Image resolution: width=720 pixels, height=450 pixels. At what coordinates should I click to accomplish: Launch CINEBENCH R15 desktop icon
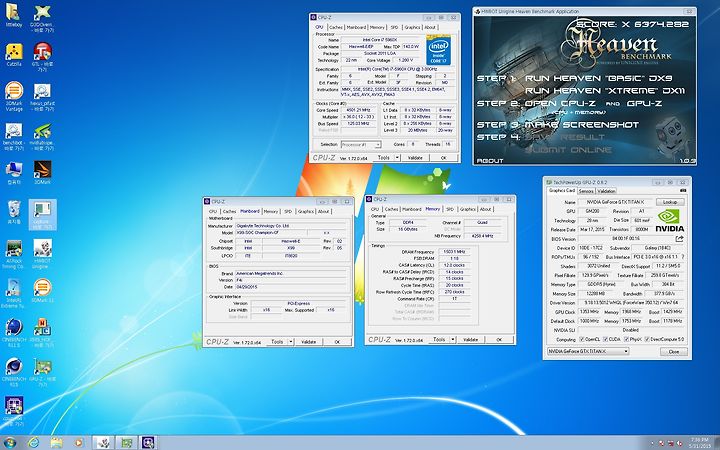pyautogui.click(x=14, y=373)
